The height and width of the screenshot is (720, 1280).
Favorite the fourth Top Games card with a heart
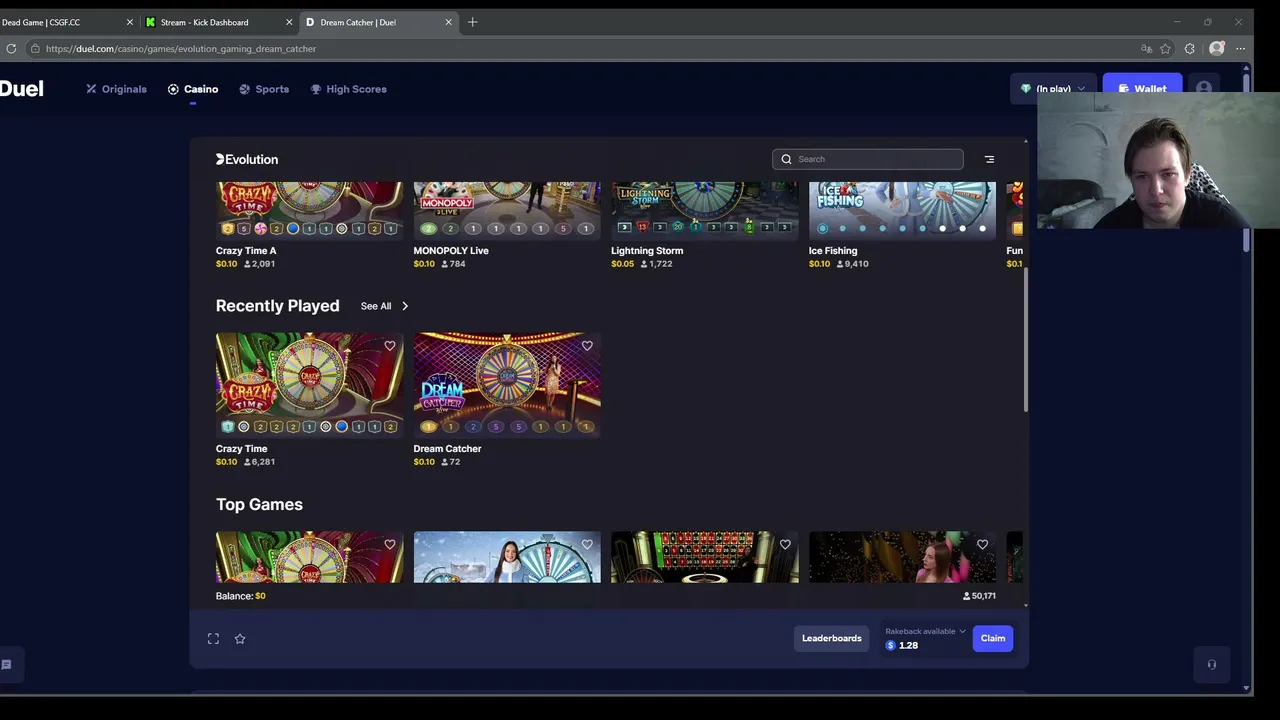pyautogui.click(x=982, y=545)
